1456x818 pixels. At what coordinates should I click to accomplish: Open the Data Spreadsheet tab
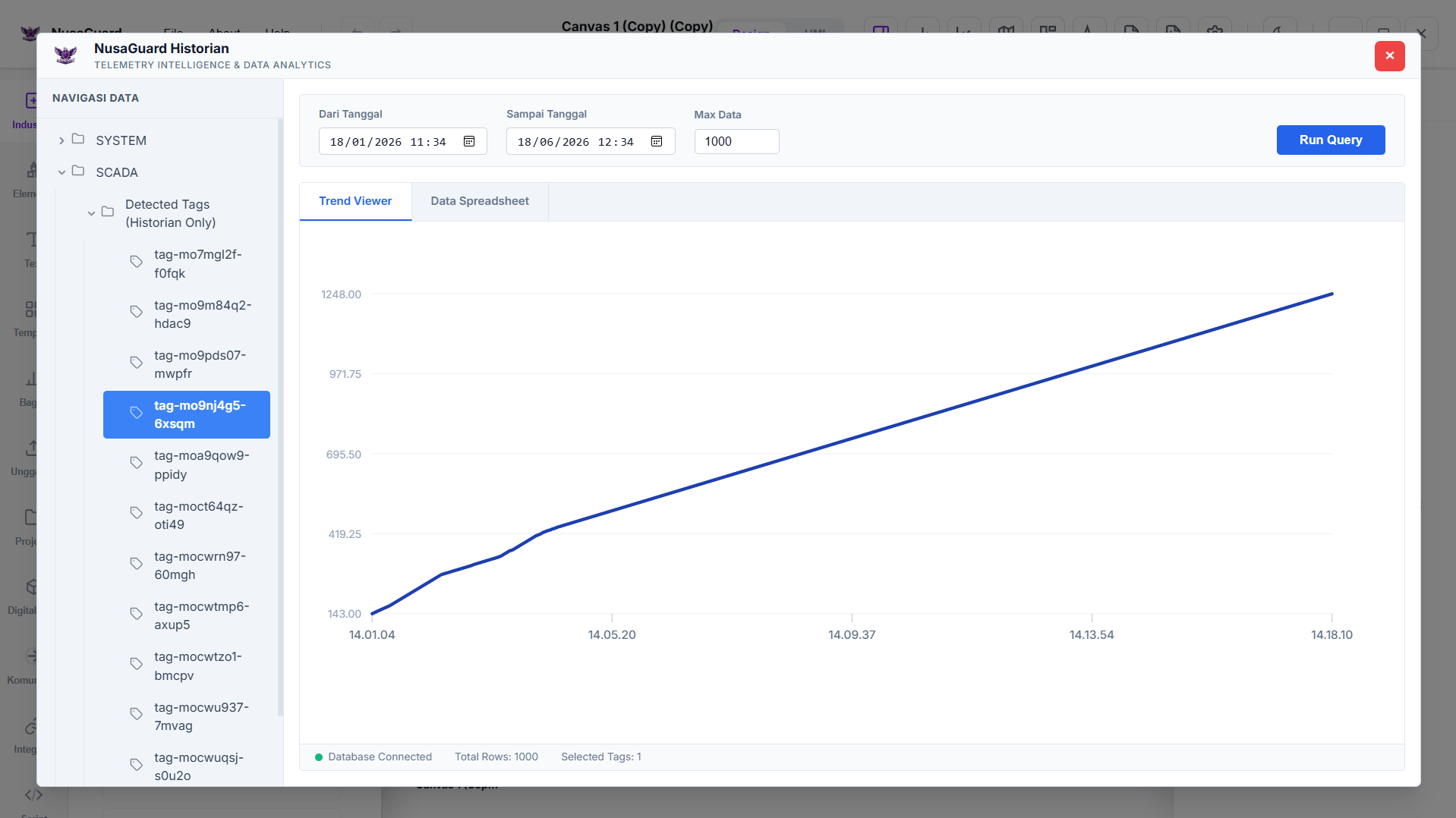click(x=480, y=202)
